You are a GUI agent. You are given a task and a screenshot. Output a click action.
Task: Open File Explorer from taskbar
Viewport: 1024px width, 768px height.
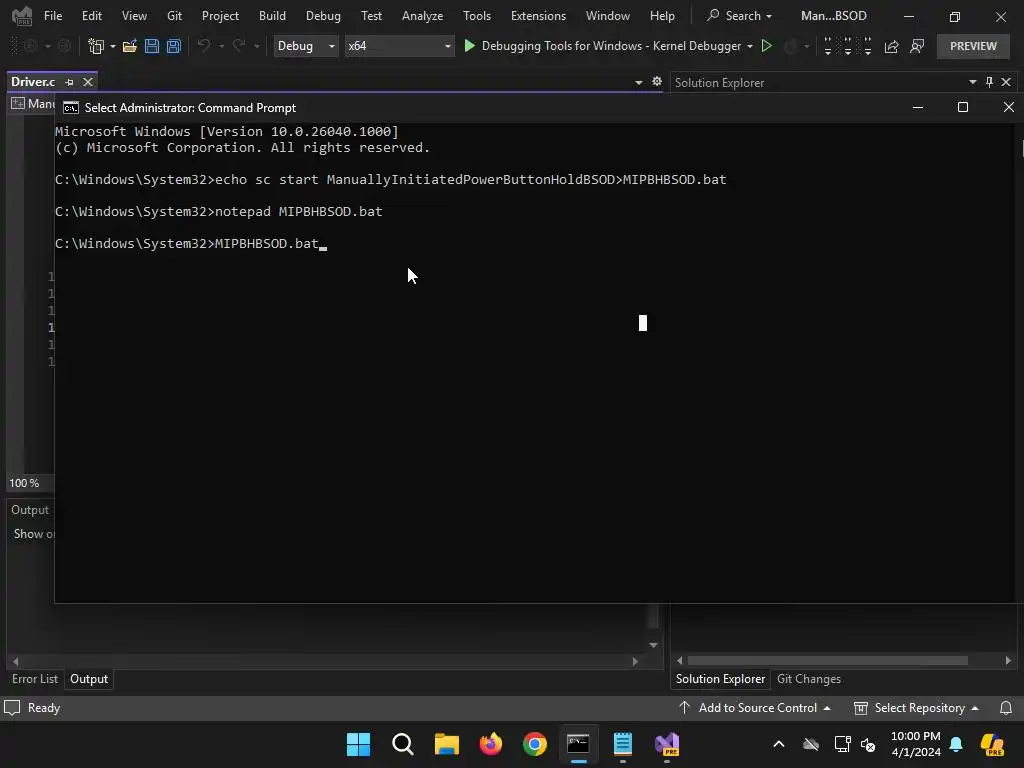447,744
